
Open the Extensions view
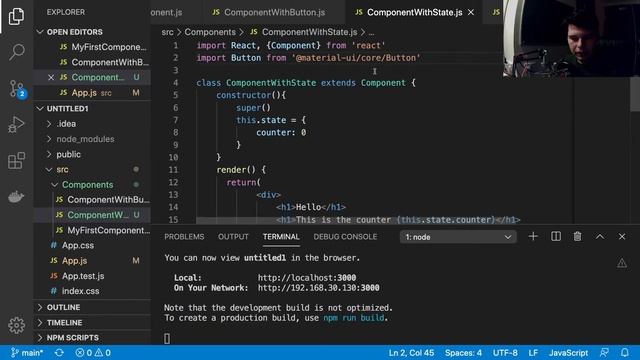(16, 160)
